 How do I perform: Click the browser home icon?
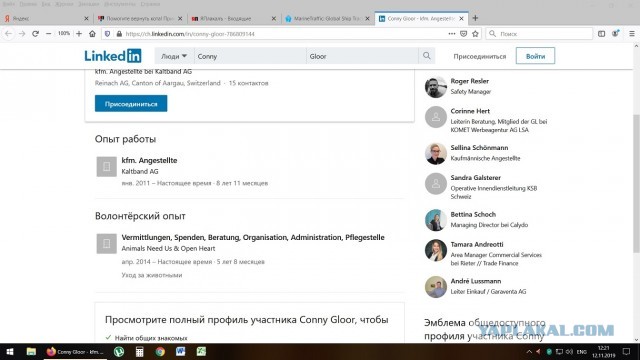92,34
